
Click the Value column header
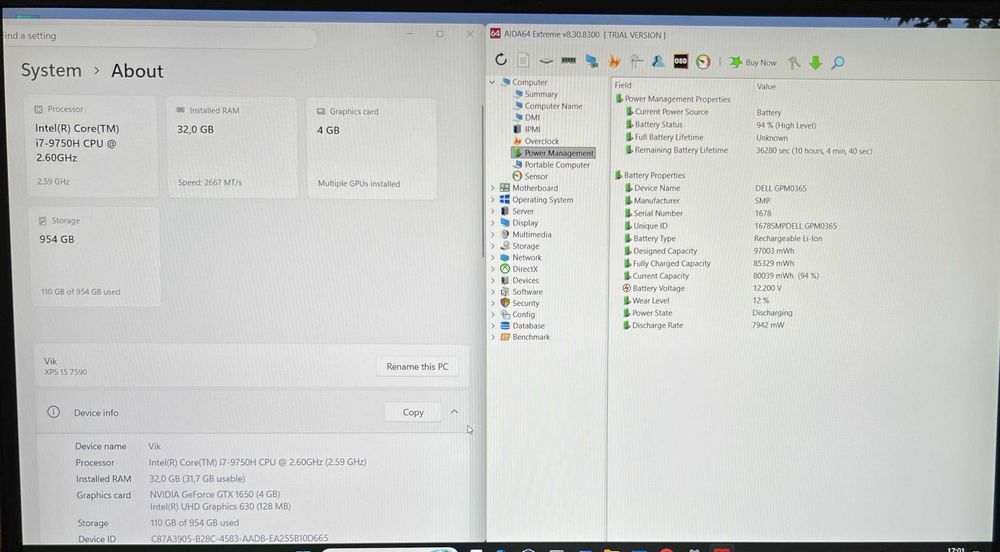pyautogui.click(x=766, y=86)
